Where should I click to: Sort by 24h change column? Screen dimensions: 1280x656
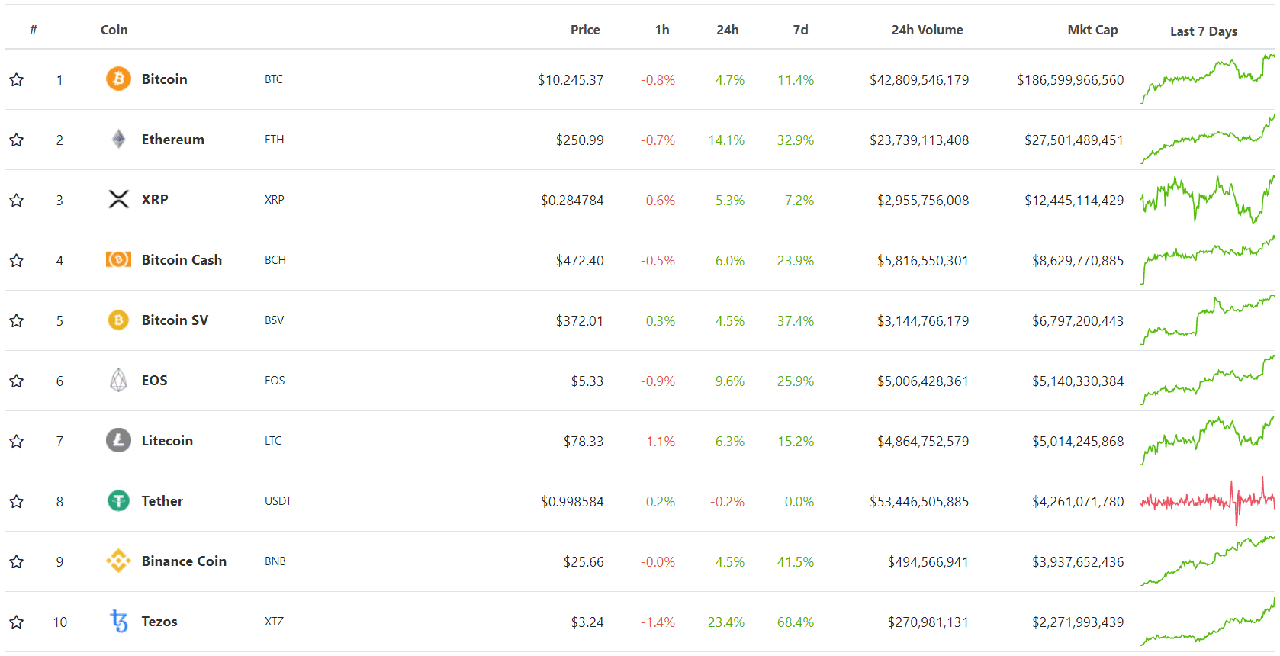point(727,30)
